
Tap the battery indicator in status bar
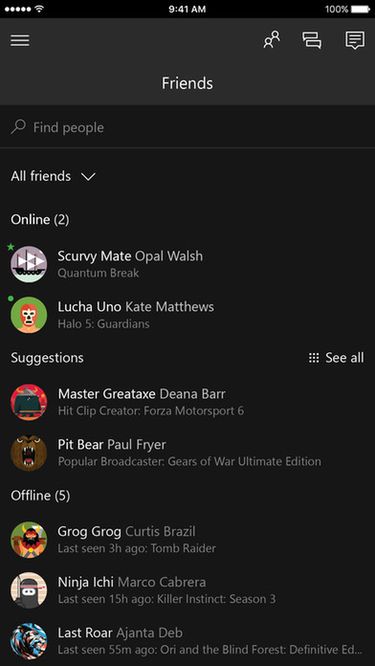360,9
